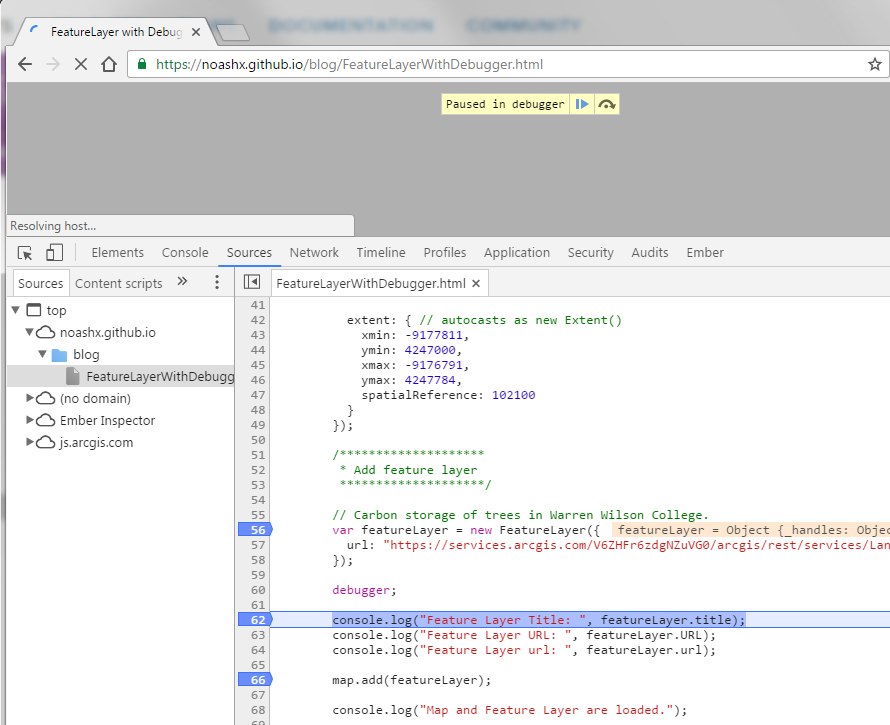Open the Audits panel
This screenshot has height=725, width=890.
pyautogui.click(x=649, y=253)
